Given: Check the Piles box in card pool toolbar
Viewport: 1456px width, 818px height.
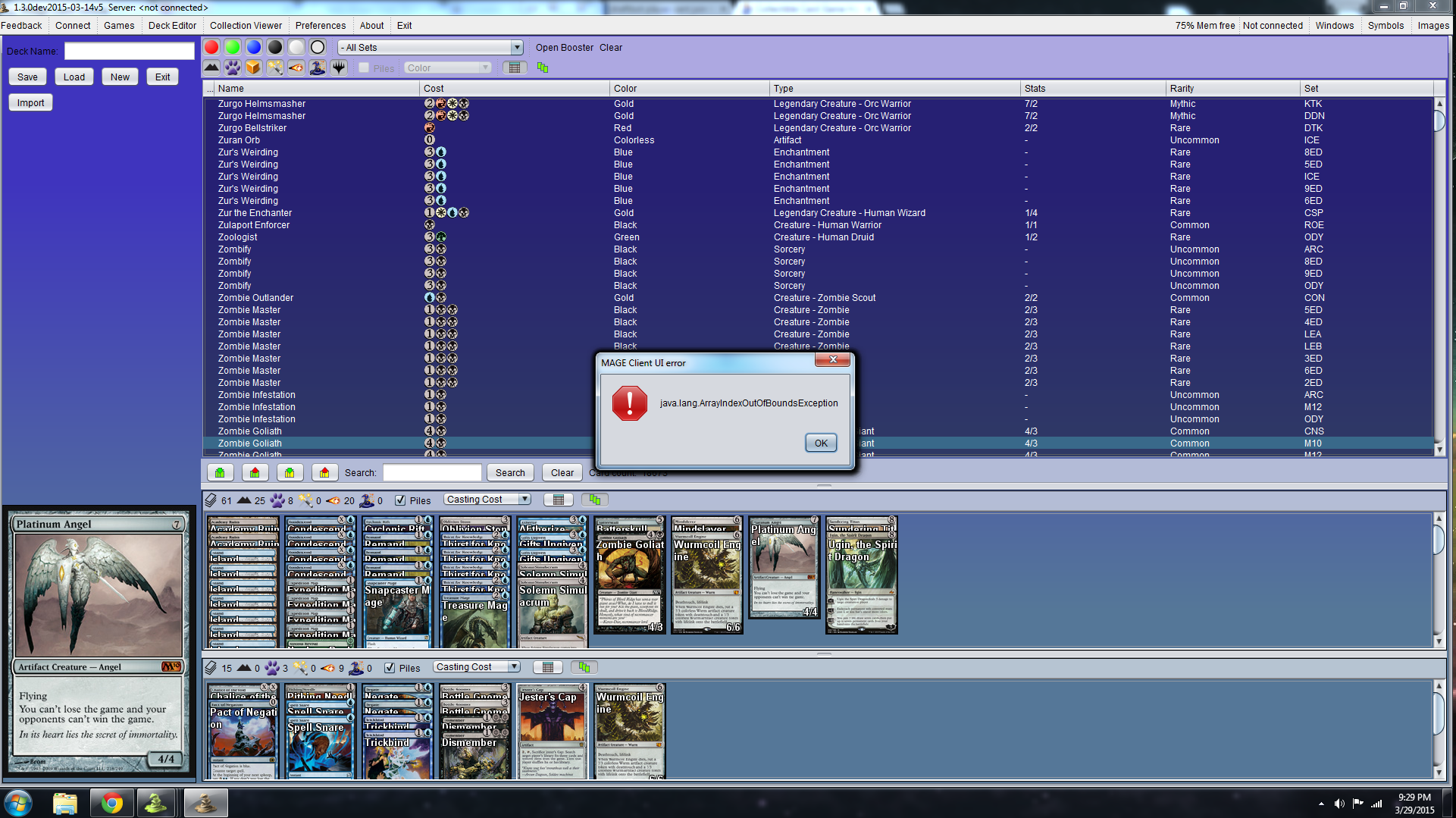Looking at the screenshot, I should pos(364,68).
